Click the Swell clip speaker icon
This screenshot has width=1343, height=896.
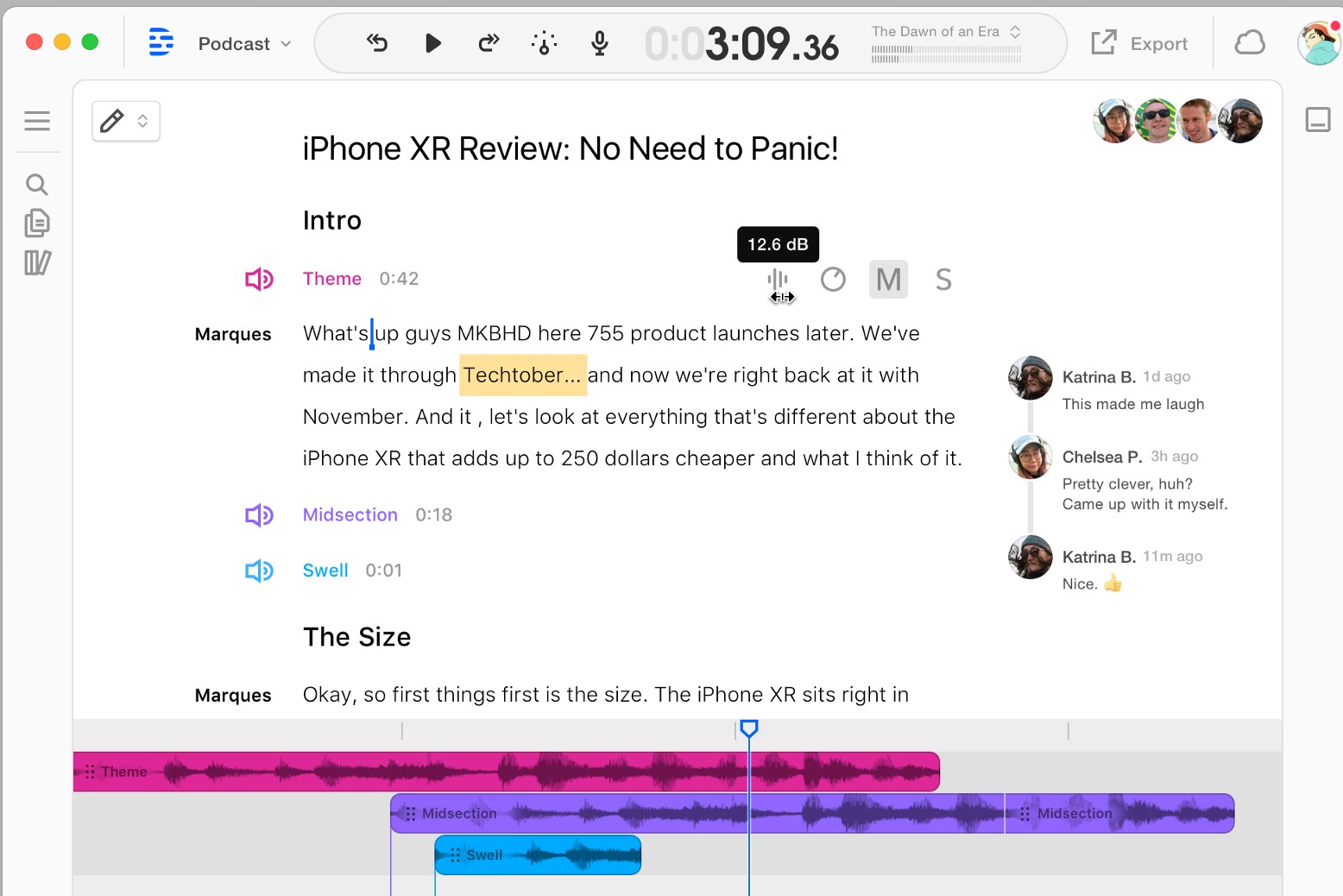coord(259,571)
